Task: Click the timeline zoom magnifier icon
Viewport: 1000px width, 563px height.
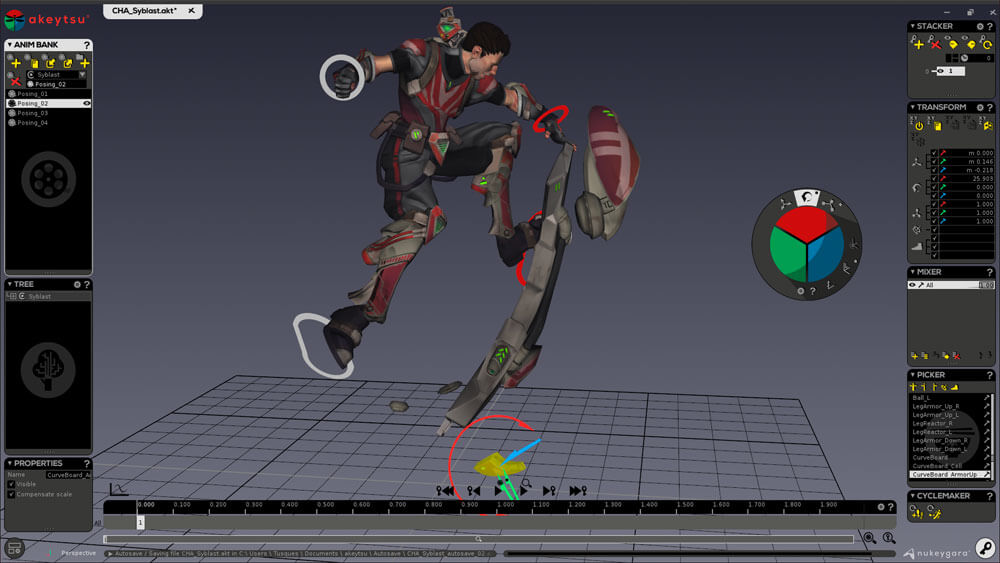Action: coord(869,538)
